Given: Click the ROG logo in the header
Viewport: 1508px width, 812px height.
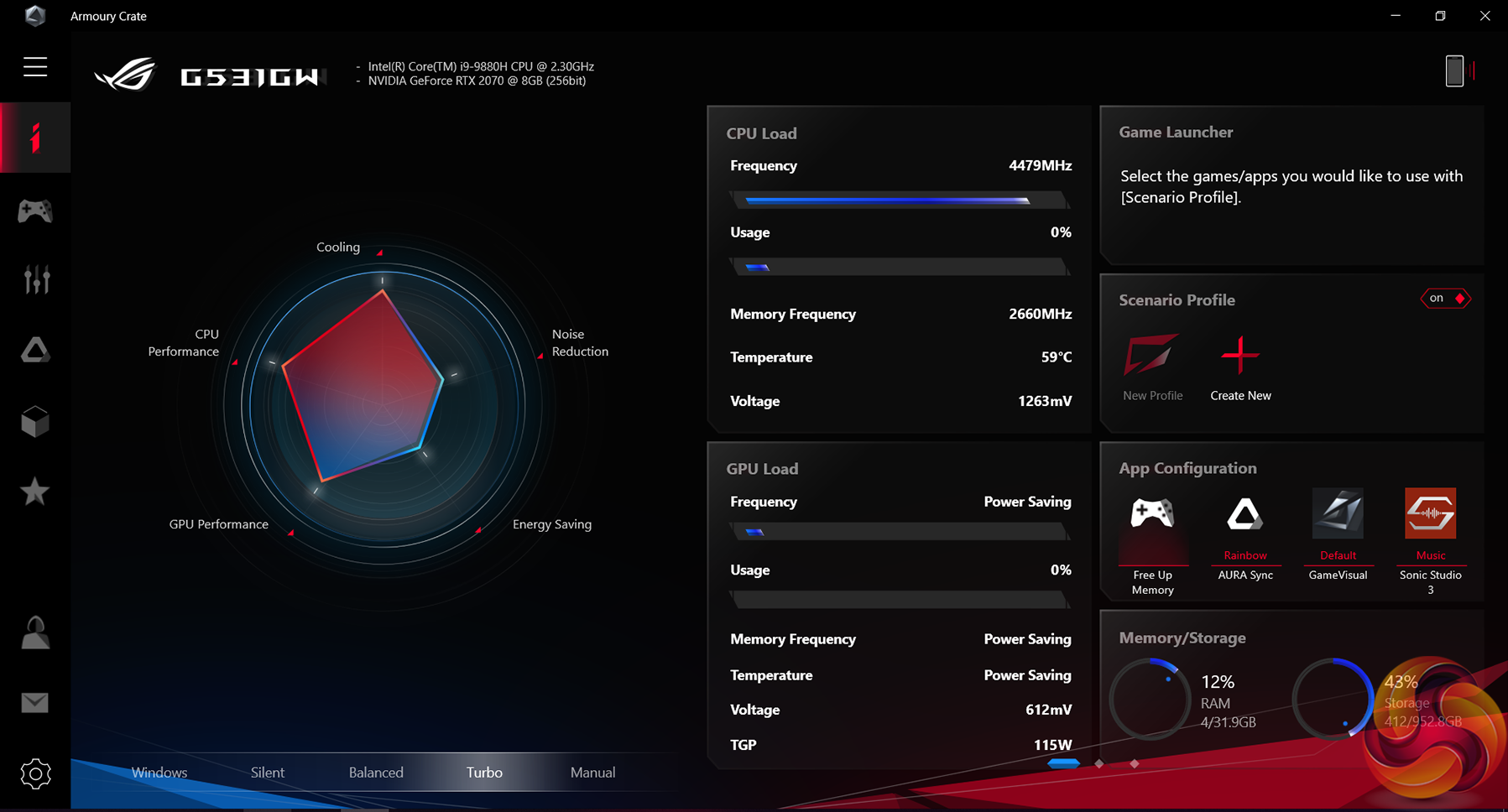Looking at the screenshot, I should tap(125, 74).
